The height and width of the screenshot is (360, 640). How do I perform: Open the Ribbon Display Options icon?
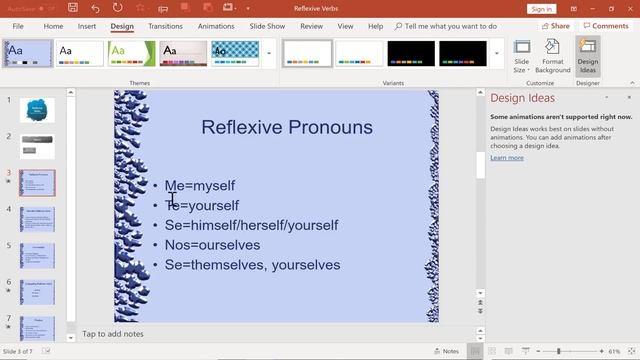point(573,9)
